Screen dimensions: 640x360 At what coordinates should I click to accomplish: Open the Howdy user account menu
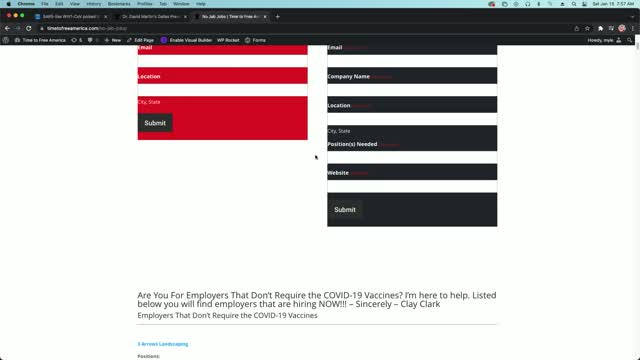[604, 40]
